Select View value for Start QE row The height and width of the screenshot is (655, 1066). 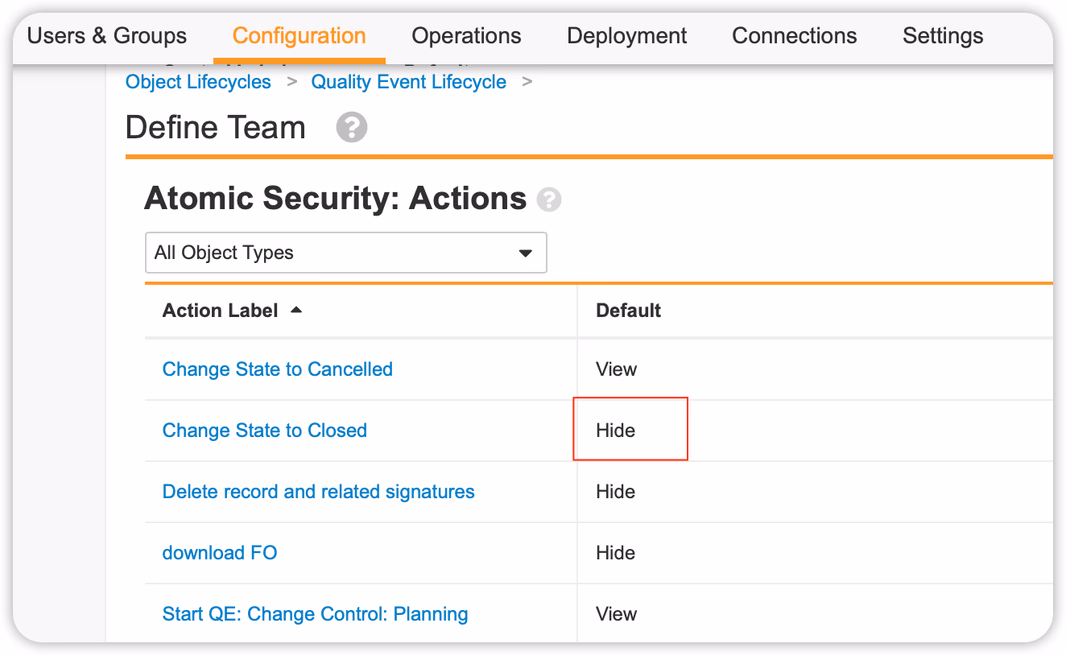pyautogui.click(x=616, y=614)
